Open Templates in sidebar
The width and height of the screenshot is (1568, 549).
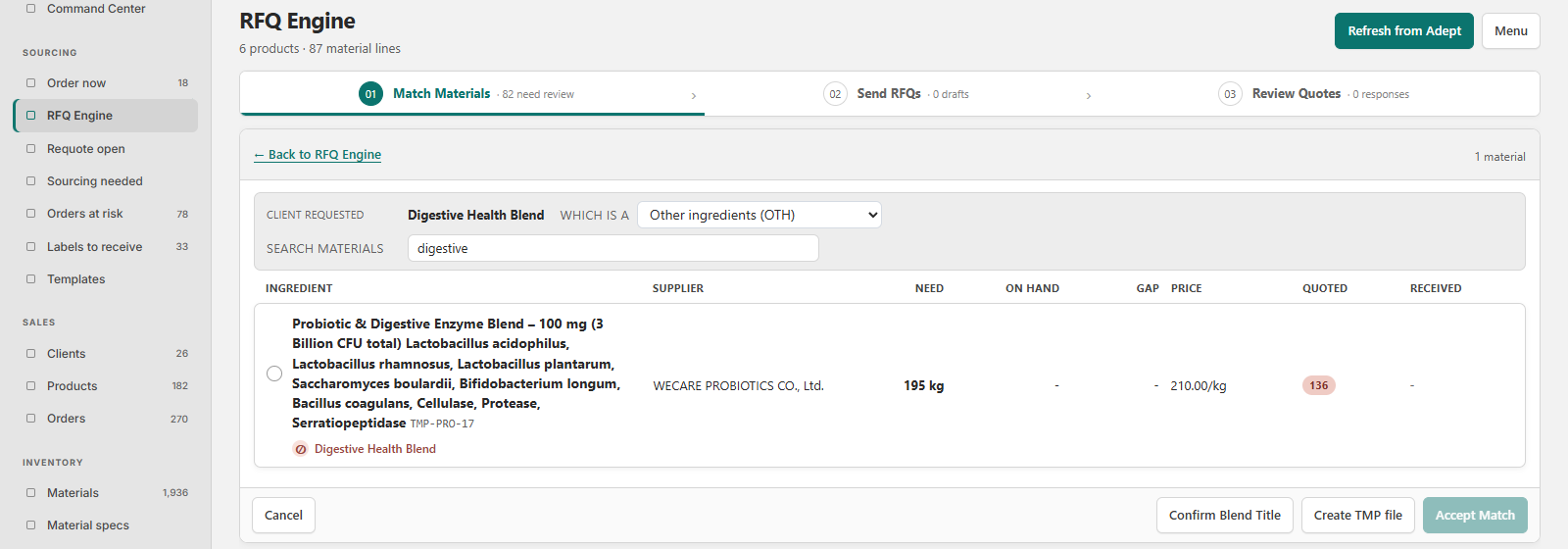point(105,279)
